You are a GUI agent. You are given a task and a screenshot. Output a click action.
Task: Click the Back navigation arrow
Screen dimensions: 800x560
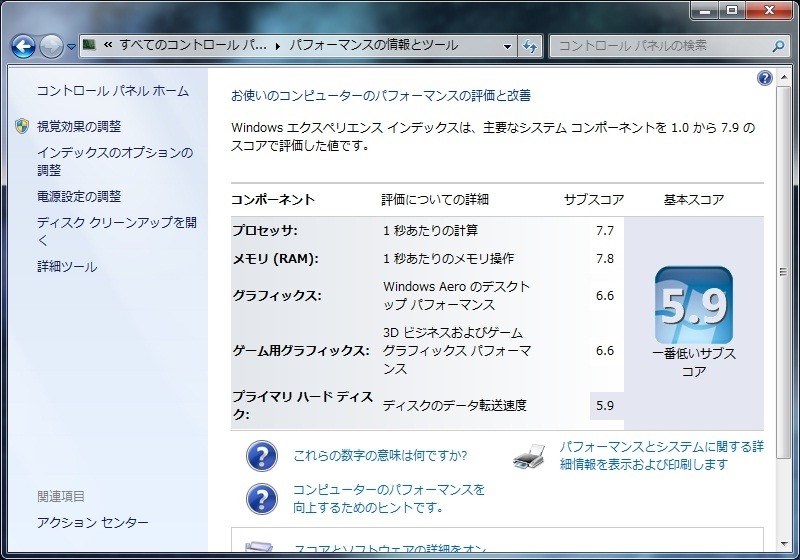(x=23, y=46)
